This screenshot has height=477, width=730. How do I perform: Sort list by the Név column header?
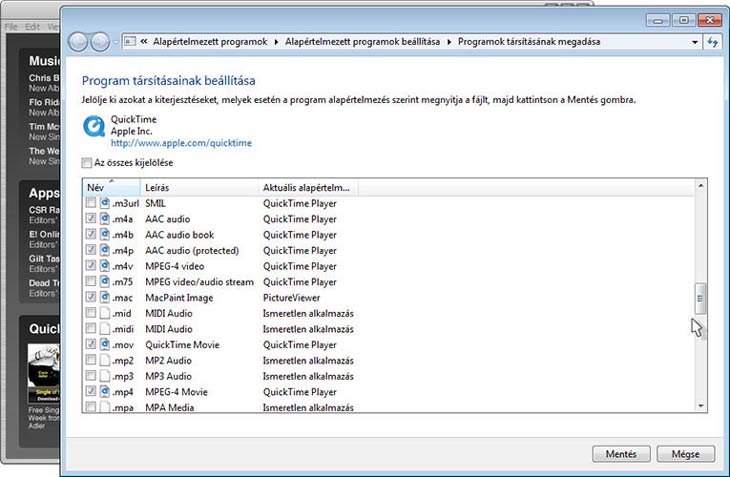pos(96,188)
